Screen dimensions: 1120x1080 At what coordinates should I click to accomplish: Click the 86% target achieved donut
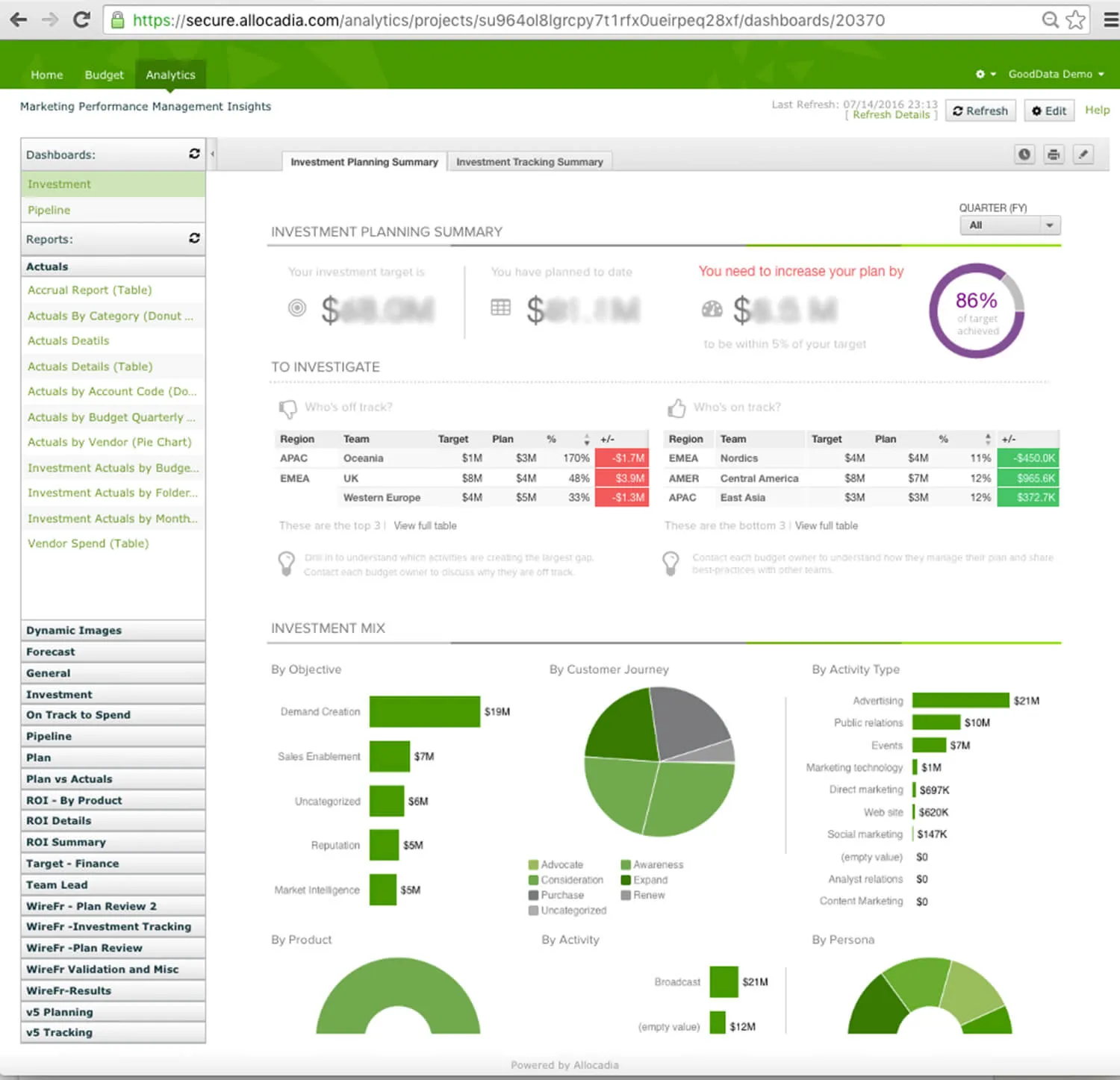(975, 311)
